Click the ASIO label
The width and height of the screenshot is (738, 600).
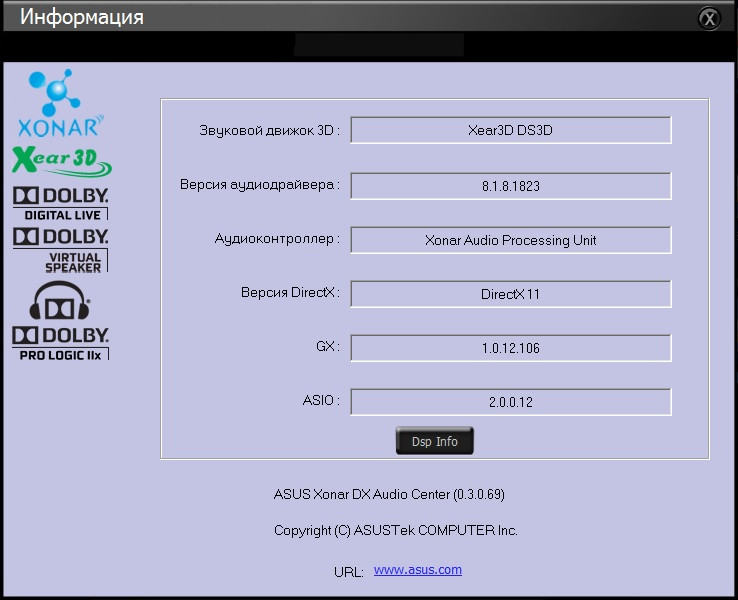coord(321,400)
